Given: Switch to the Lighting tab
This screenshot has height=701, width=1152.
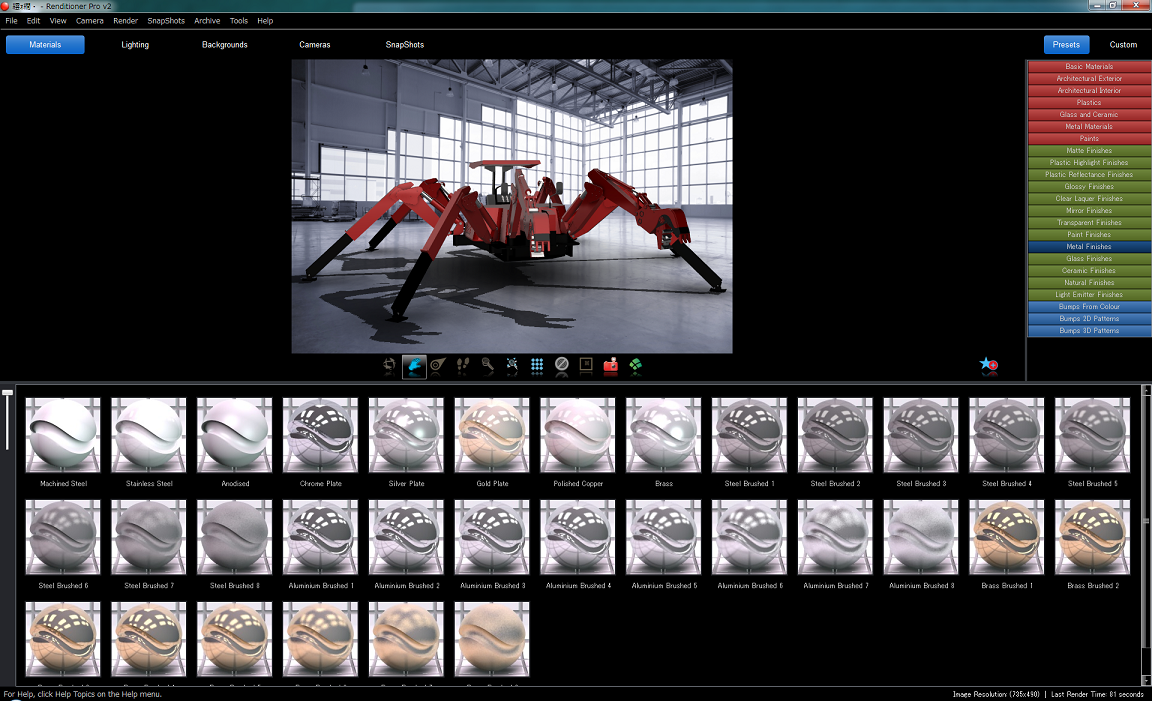Looking at the screenshot, I should tap(134, 44).
